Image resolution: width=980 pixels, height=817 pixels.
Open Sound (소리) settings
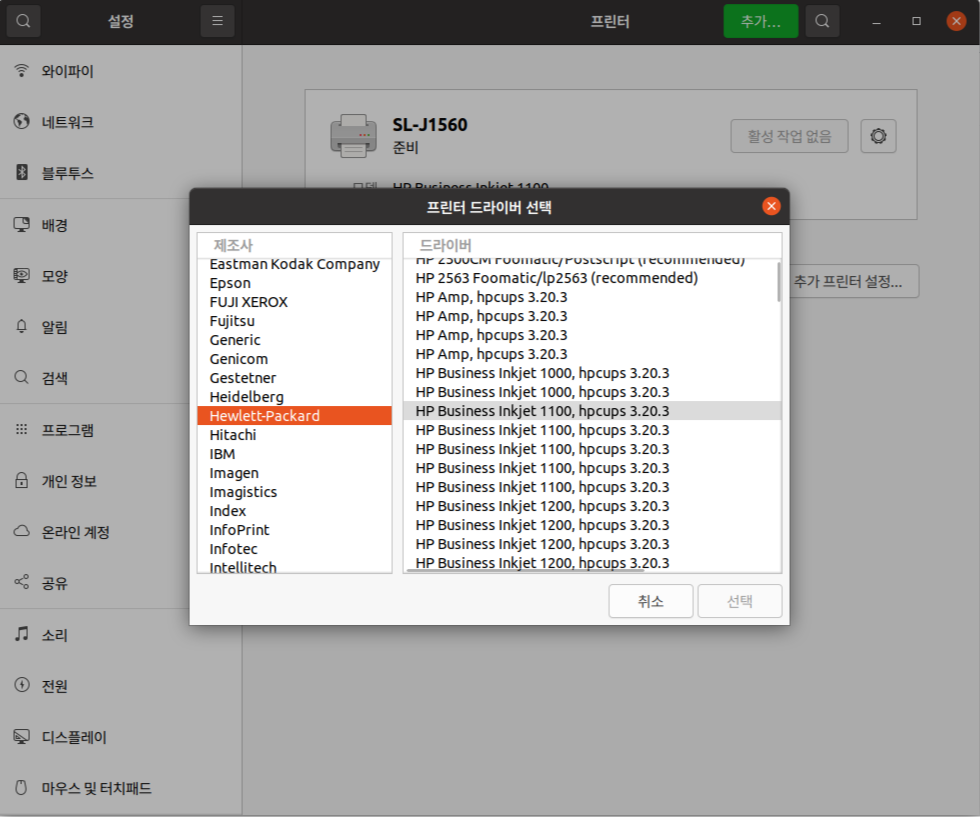tap(121, 635)
